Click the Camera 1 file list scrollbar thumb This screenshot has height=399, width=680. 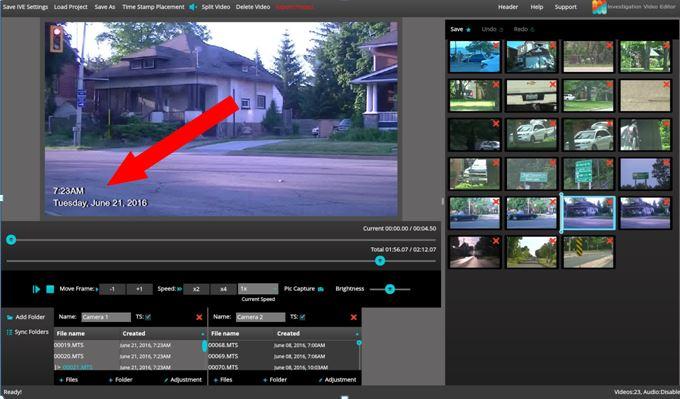pyautogui.click(x=204, y=346)
